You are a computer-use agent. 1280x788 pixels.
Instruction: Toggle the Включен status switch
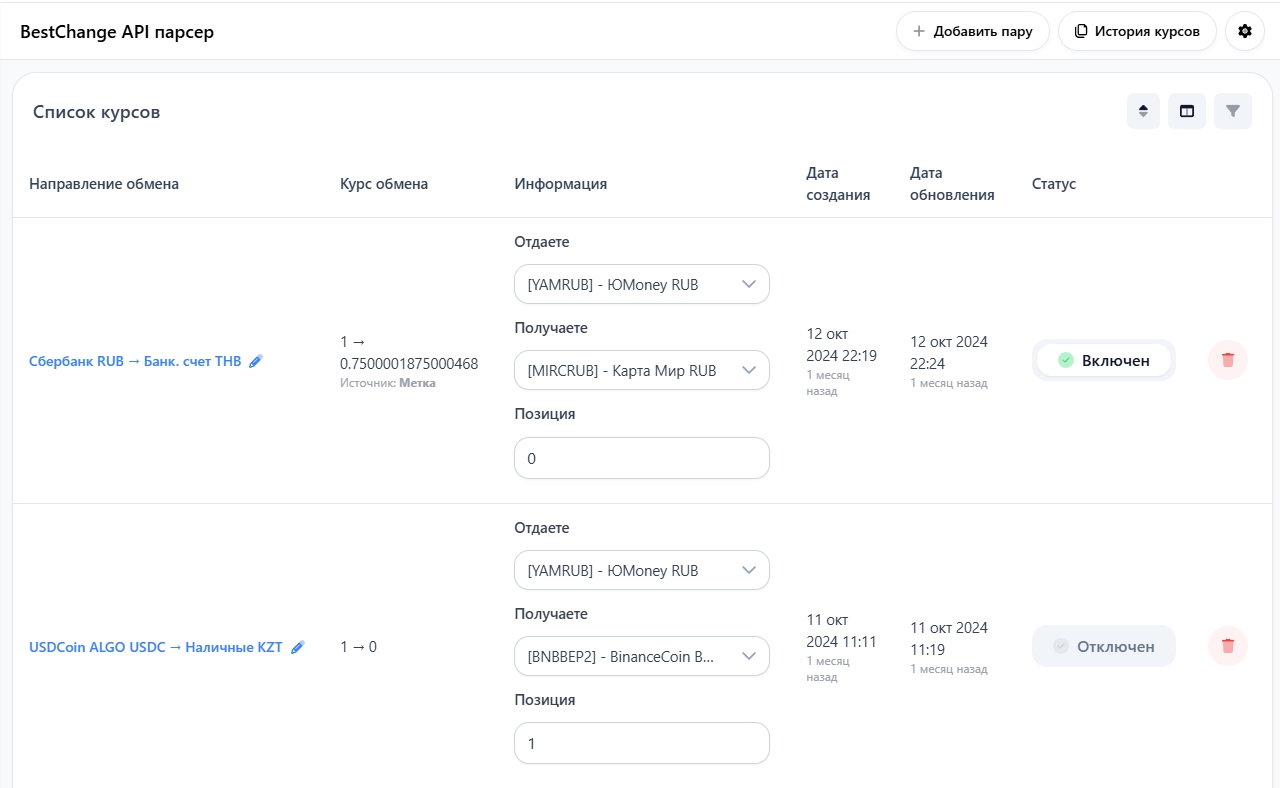1103,360
